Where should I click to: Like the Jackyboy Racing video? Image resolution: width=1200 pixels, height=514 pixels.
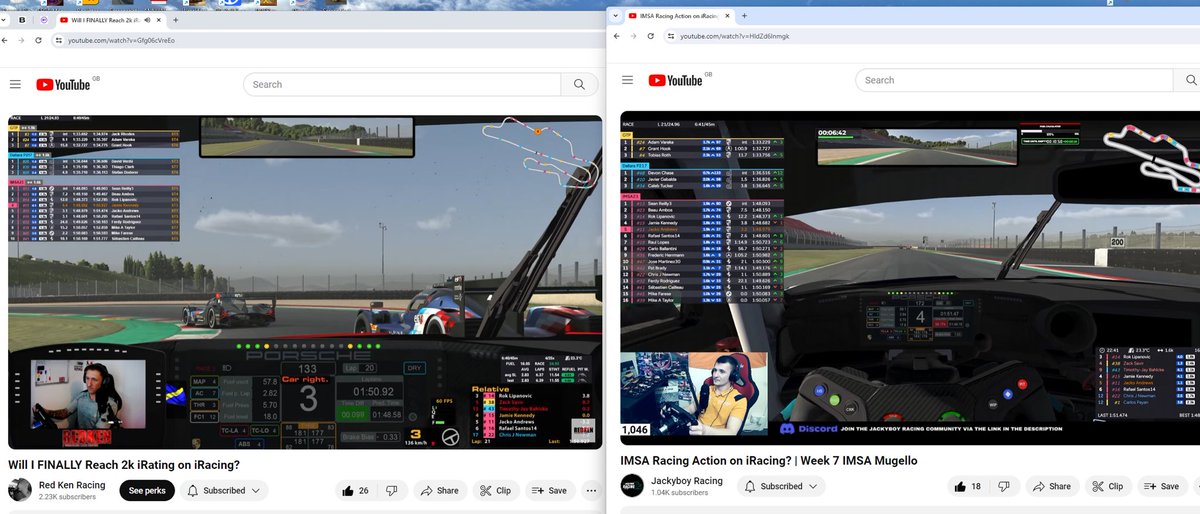click(969, 486)
